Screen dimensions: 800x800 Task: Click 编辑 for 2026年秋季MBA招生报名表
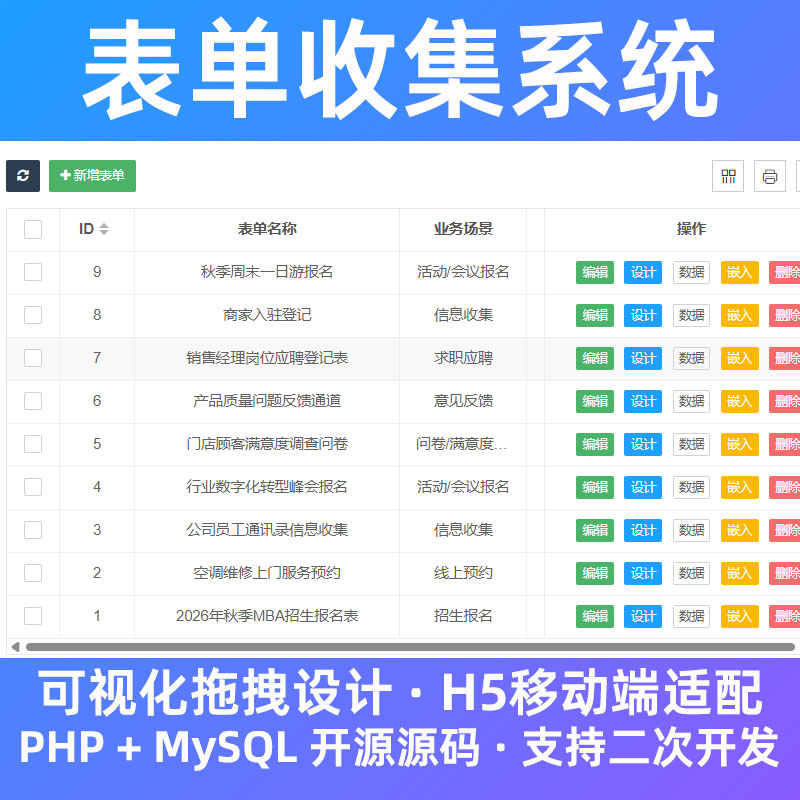click(595, 616)
